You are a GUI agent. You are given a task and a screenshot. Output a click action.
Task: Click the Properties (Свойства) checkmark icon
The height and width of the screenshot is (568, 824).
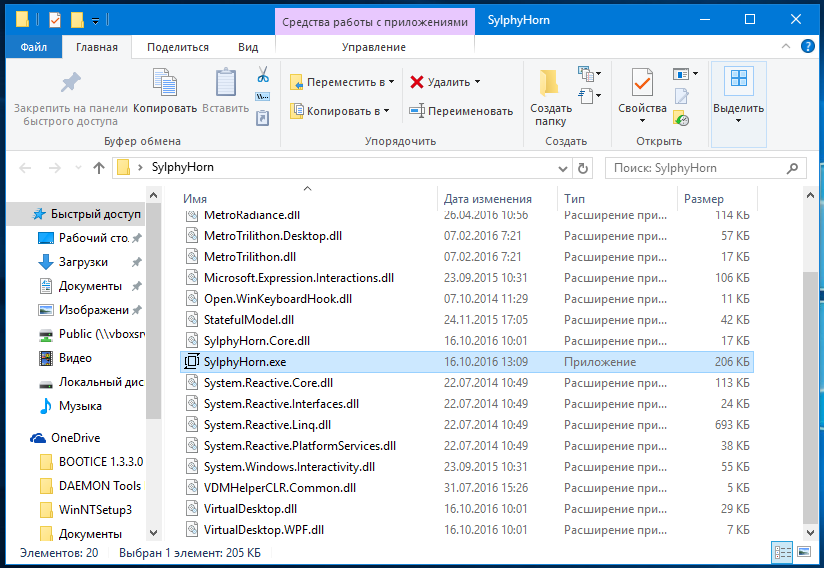[642, 82]
